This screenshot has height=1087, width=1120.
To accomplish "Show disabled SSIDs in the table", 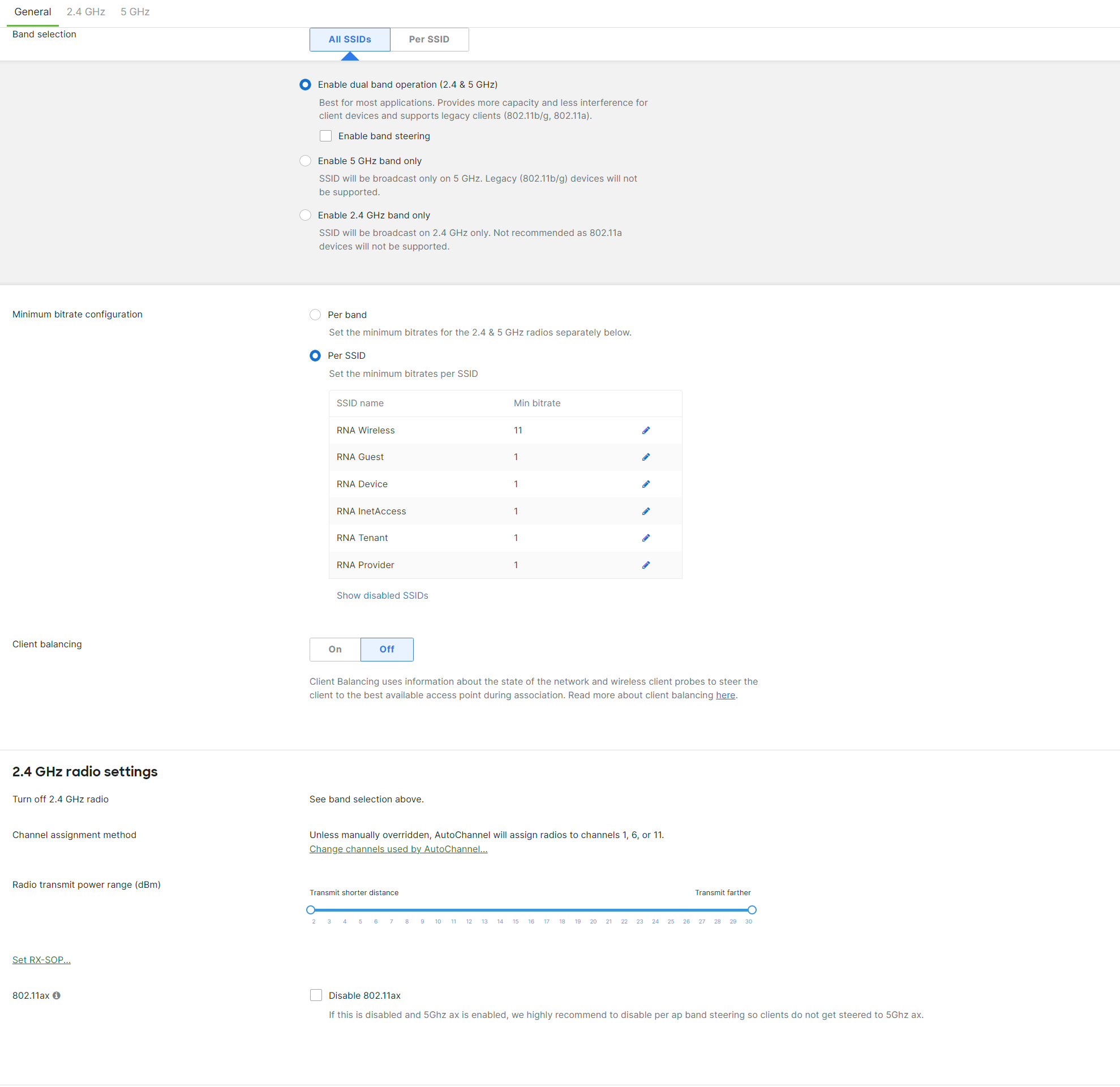I will click(381, 595).
